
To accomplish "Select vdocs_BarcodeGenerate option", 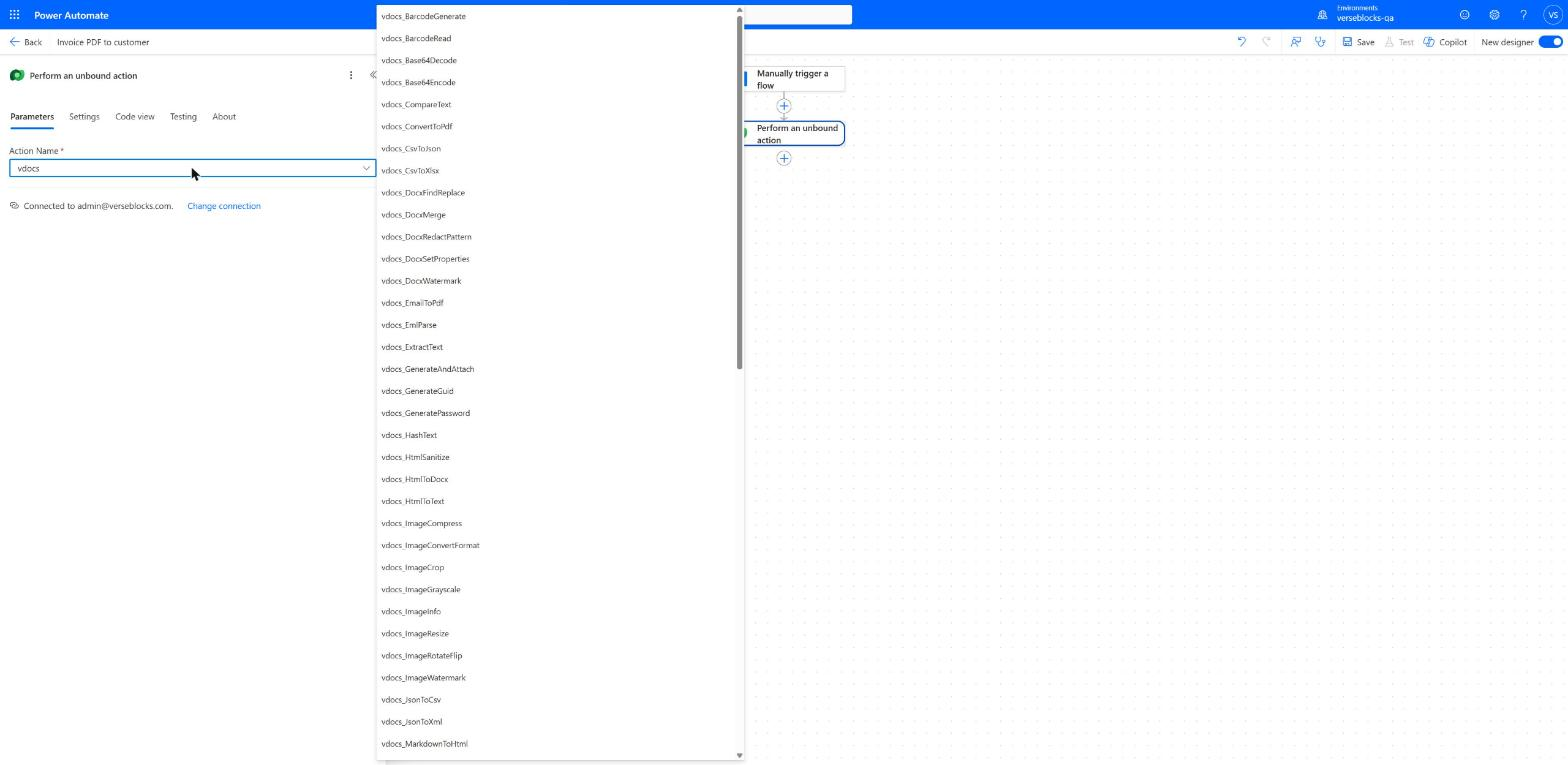I will [556, 16].
